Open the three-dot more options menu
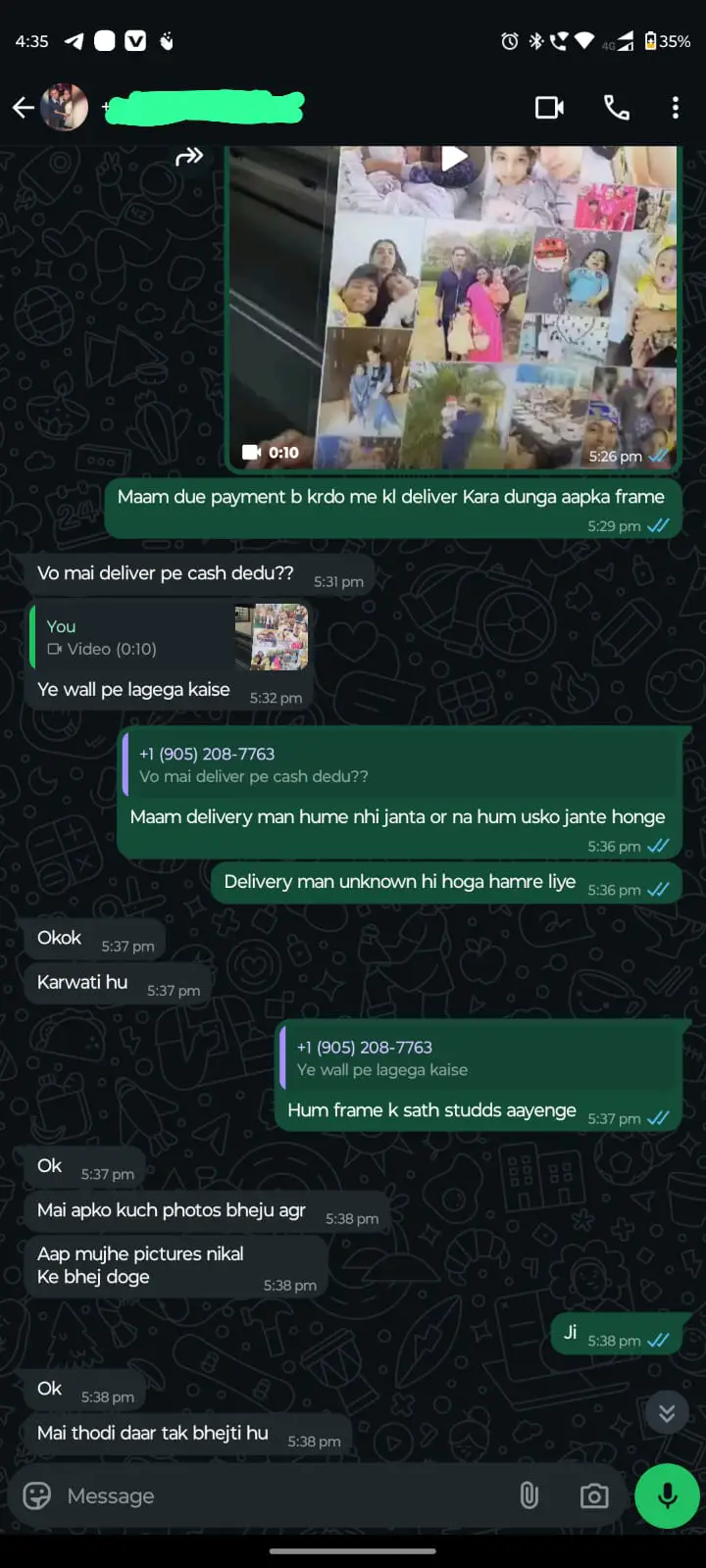Image resolution: width=706 pixels, height=1568 pixels. pyautogui.click(x=676, y=108)
